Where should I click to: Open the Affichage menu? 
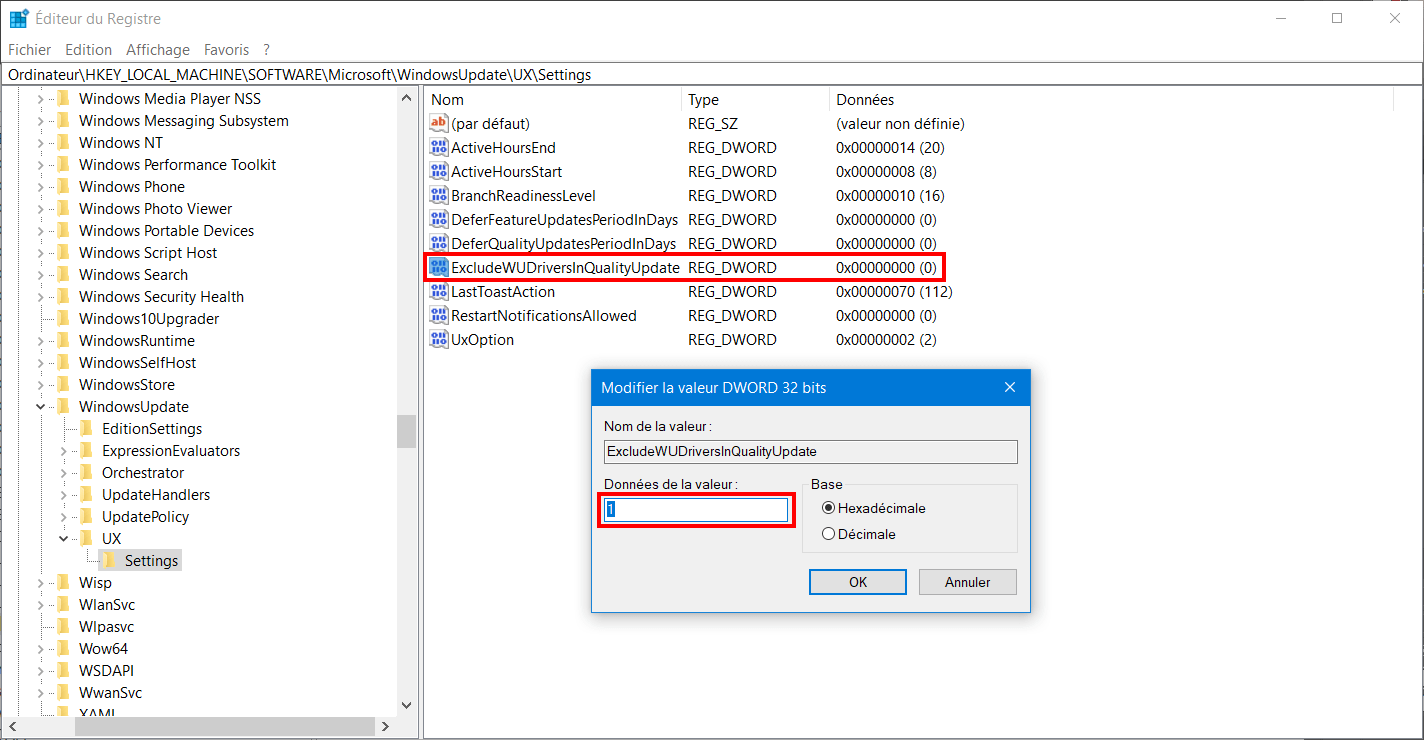[158, 49]
